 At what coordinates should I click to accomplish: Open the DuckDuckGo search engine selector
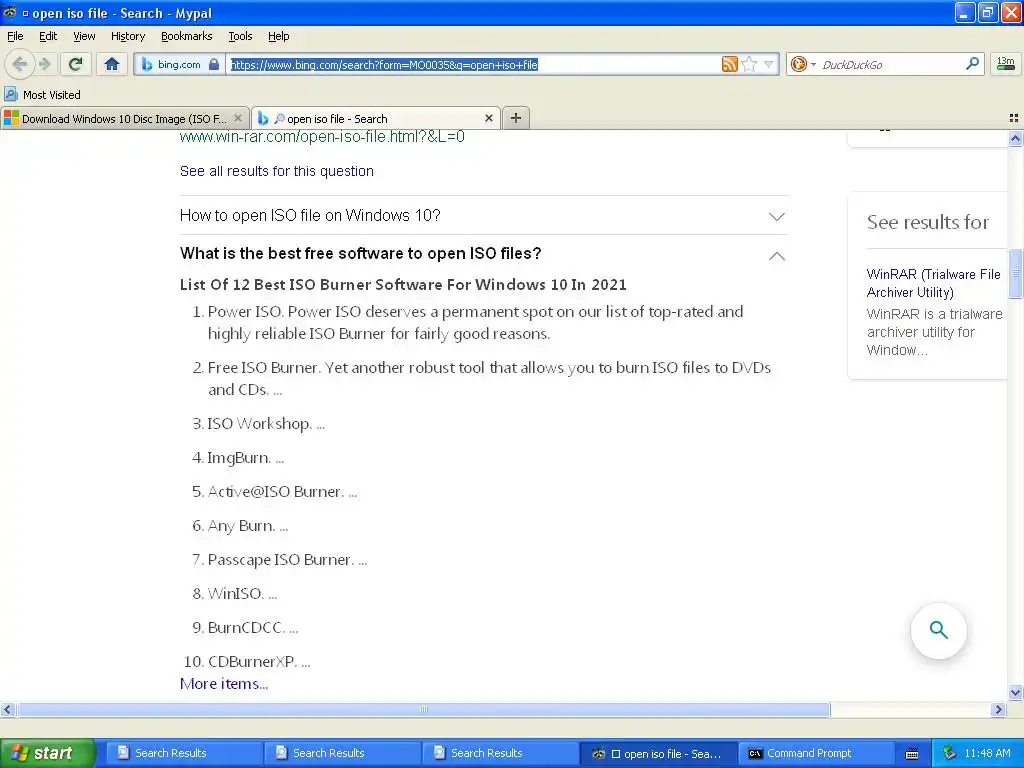(x=803, y=64)
